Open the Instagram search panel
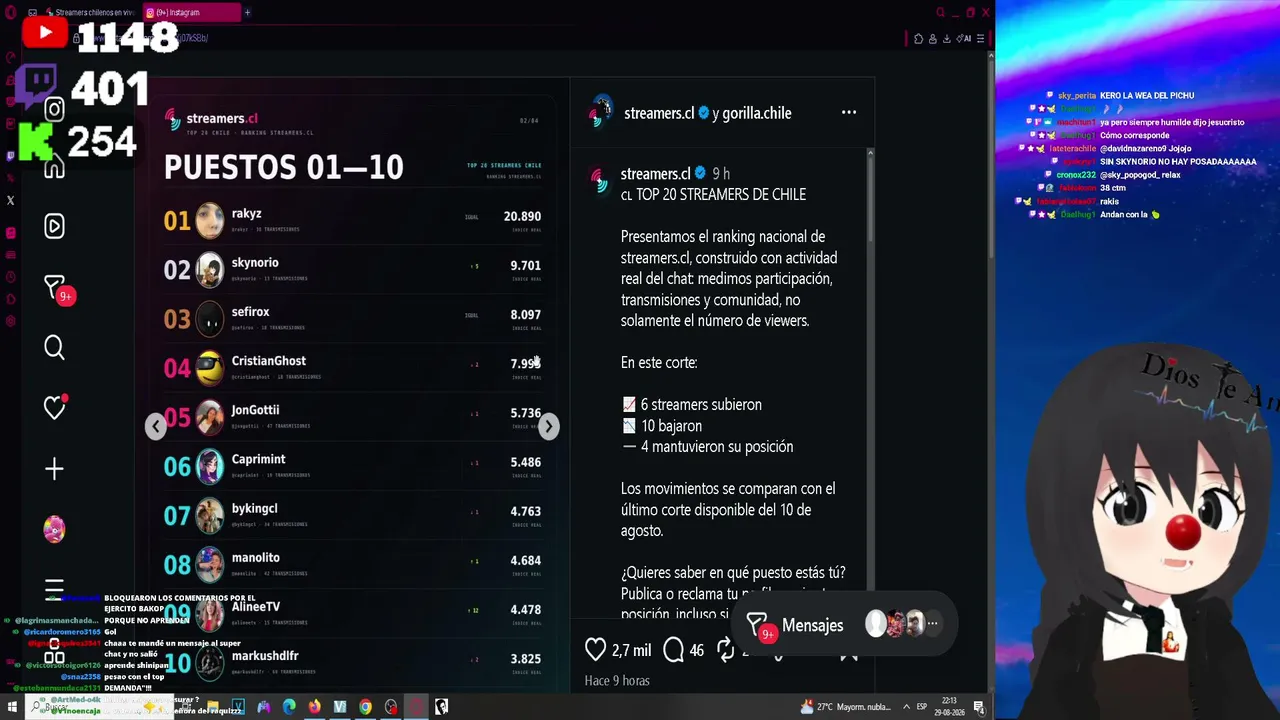The height and width of the screenshot is (720, 1280). 54,348
